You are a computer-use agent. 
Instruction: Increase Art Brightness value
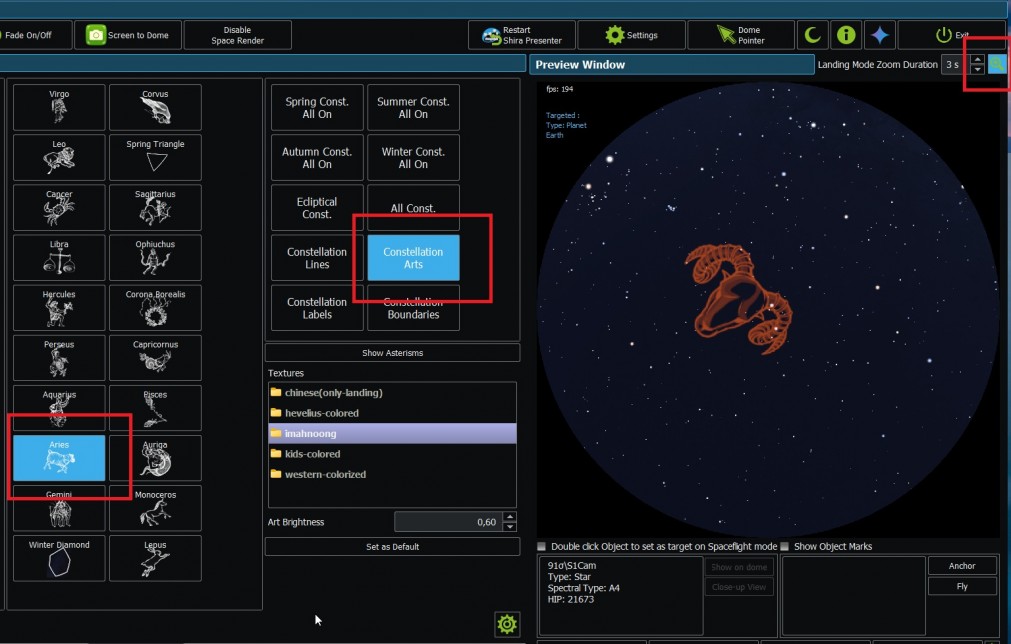coord(509,516)
